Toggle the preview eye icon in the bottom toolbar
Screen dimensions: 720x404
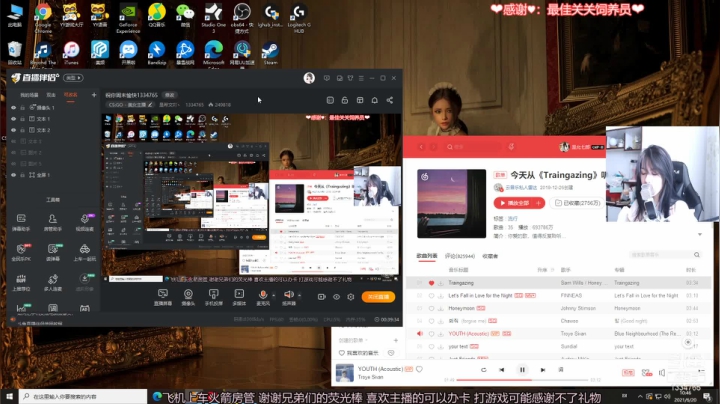336,297
